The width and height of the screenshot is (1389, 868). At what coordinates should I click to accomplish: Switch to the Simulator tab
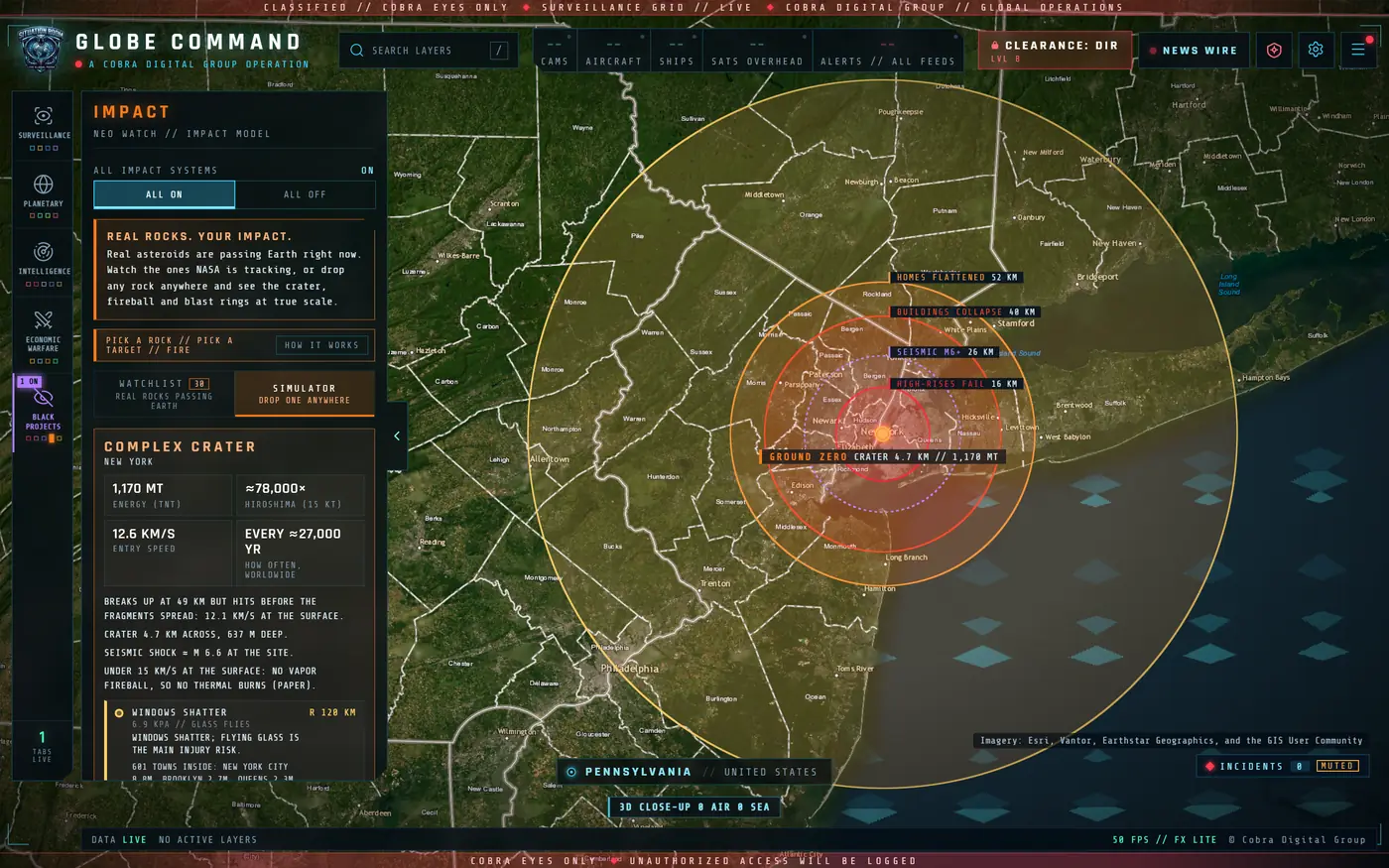(305, 394)
